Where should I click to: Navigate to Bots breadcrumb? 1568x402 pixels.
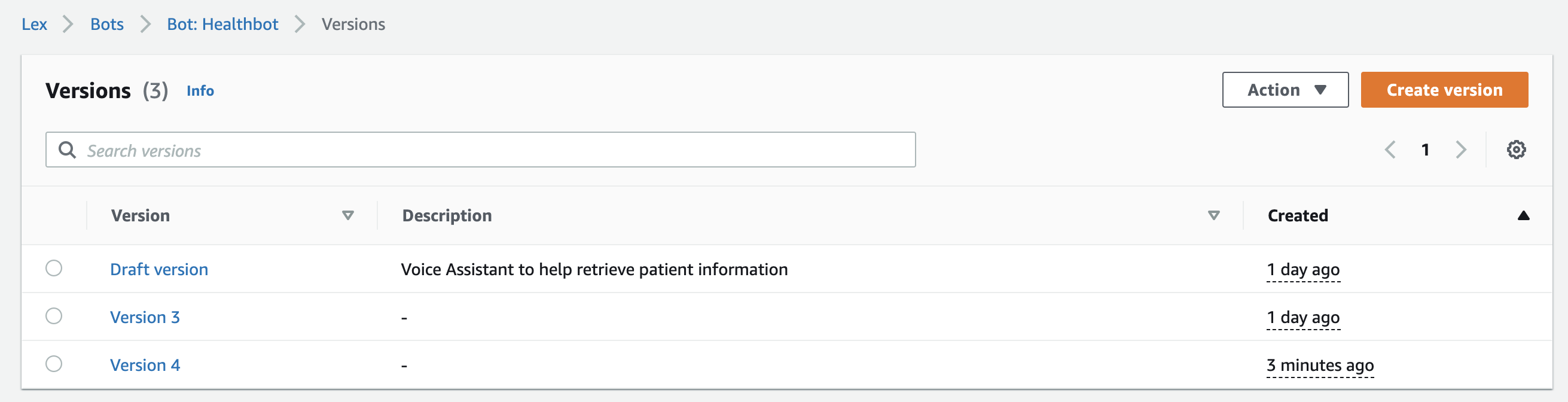coord(107,25)
